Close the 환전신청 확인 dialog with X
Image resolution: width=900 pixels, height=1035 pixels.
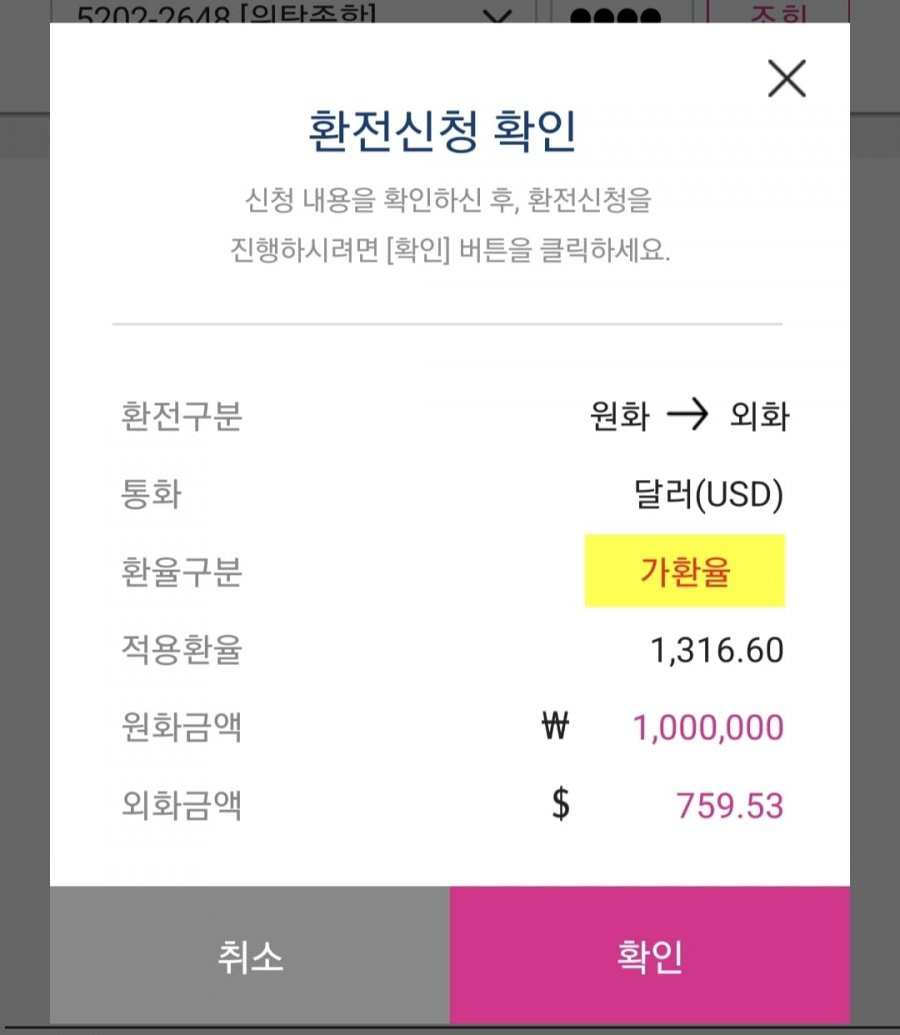[x=786, y=79]
